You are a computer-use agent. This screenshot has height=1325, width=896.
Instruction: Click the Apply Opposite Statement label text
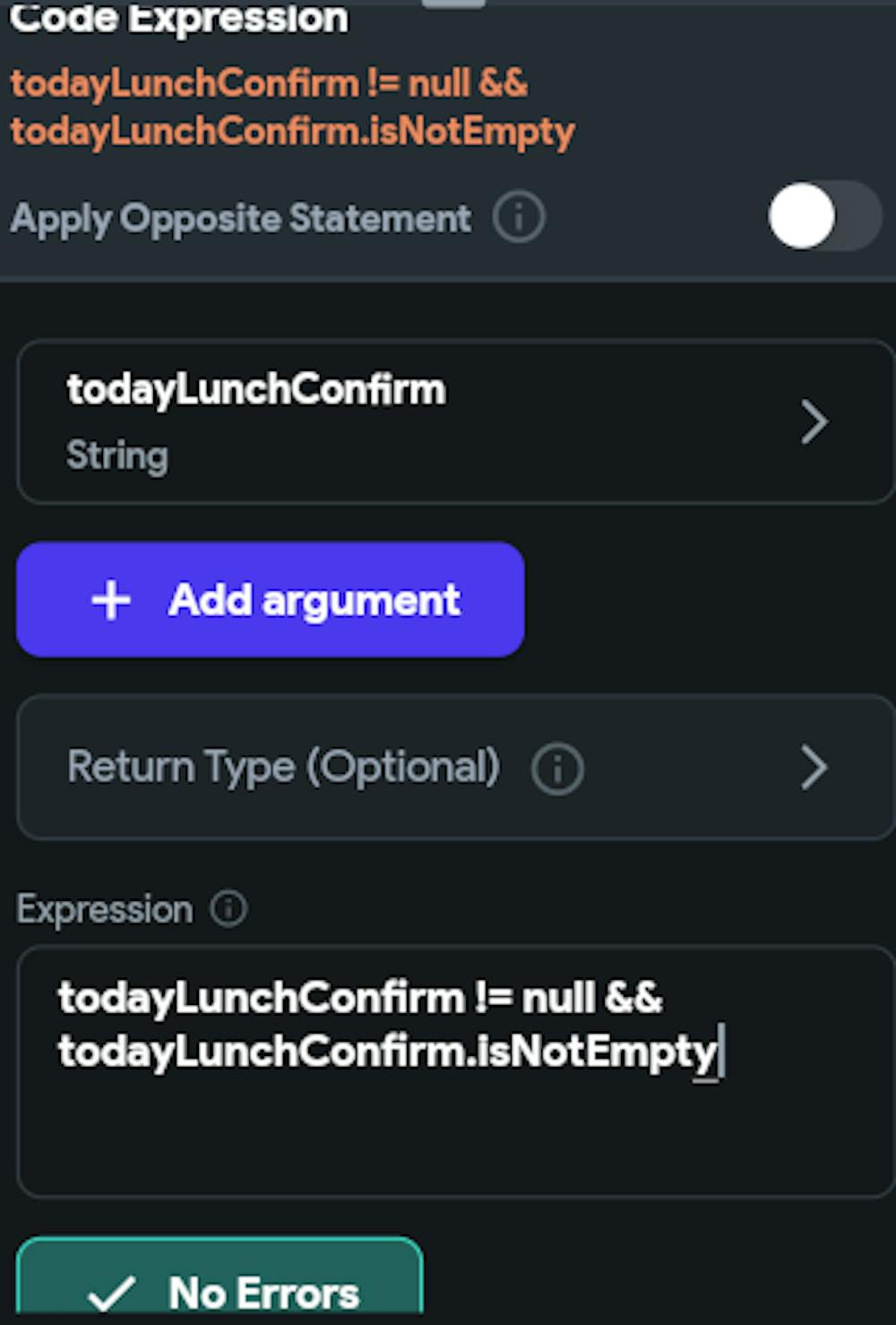[x=240, y=218]
